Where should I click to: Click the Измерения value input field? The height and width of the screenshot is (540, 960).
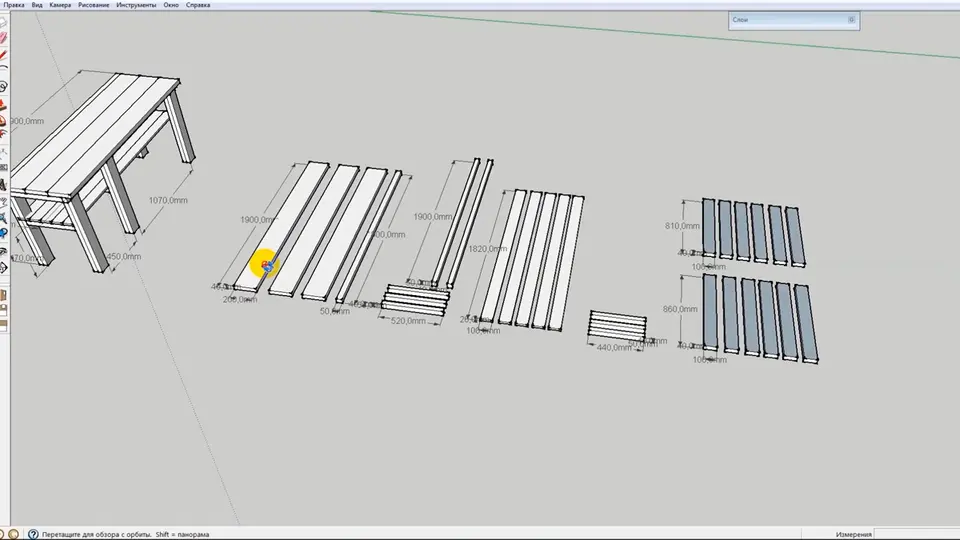point(917,534)
